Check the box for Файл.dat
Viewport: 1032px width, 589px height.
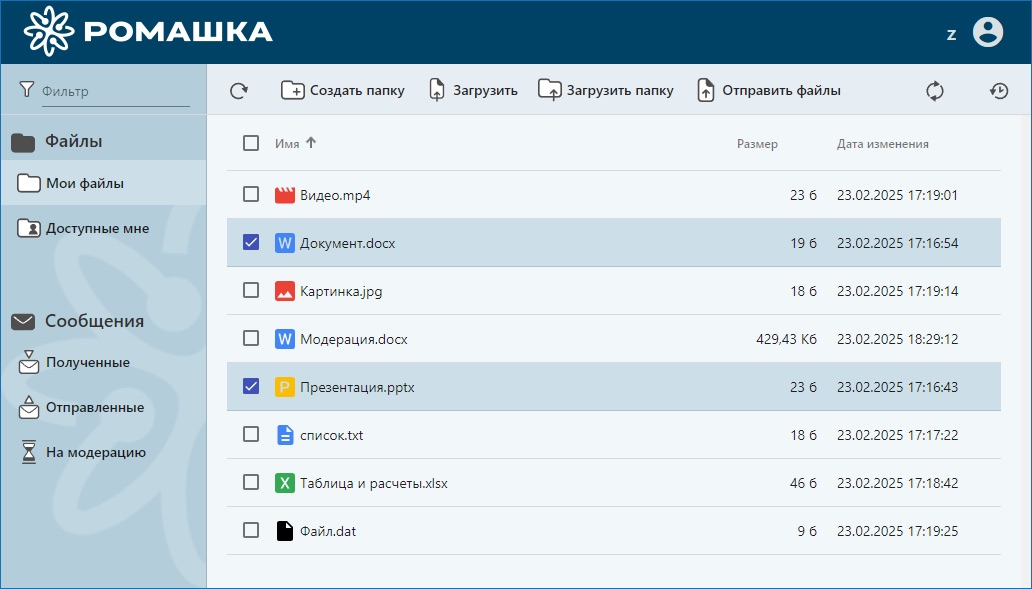click(251, 530)
